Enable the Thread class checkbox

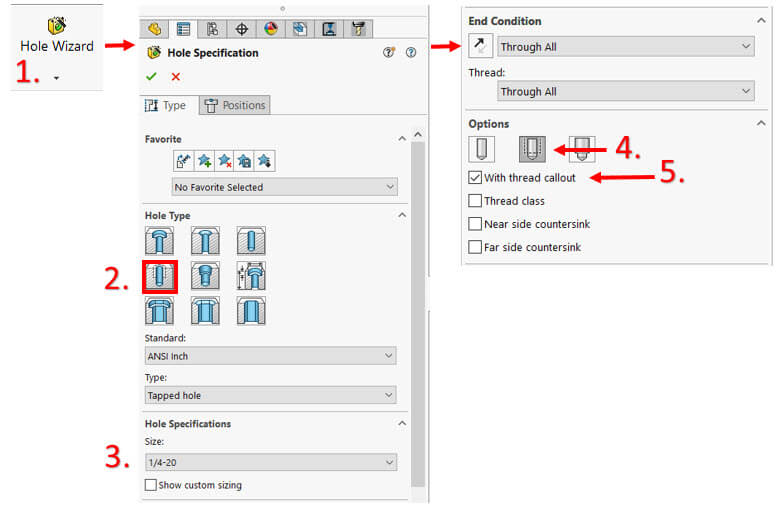tap(475, 201)
